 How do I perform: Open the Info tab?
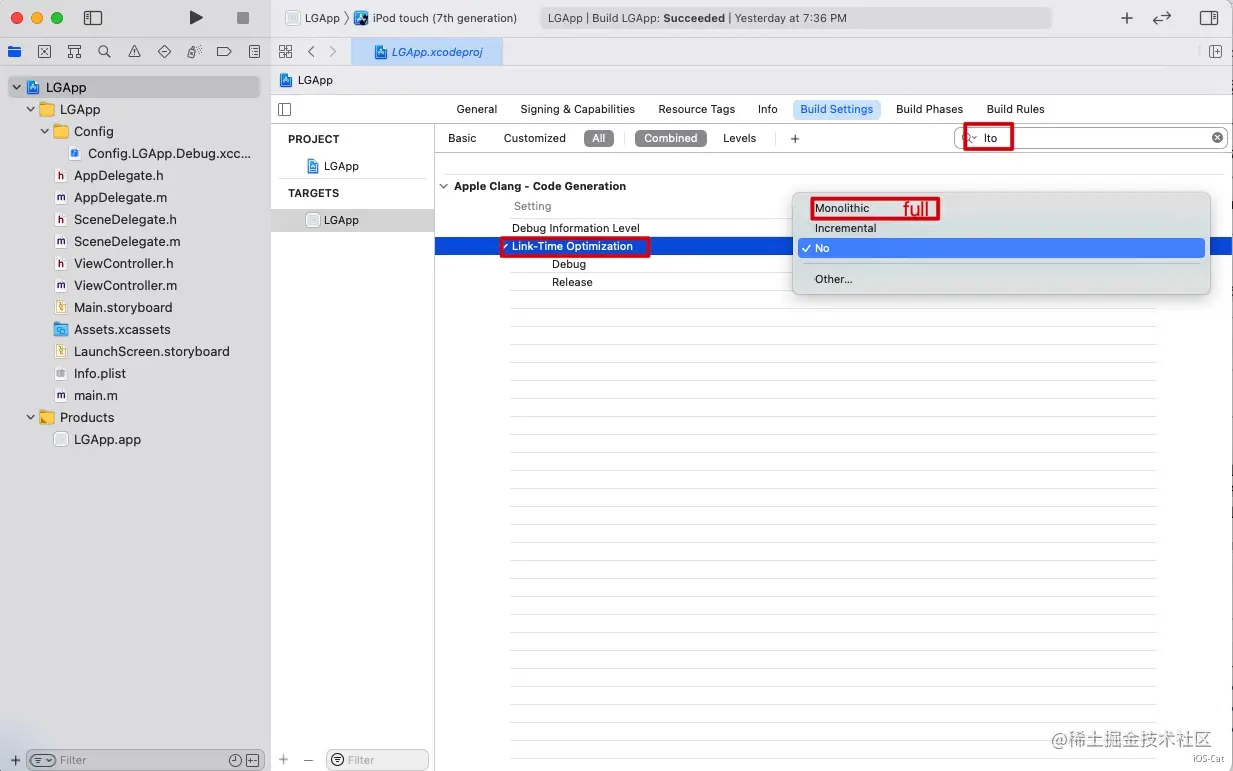click(768, 109)
